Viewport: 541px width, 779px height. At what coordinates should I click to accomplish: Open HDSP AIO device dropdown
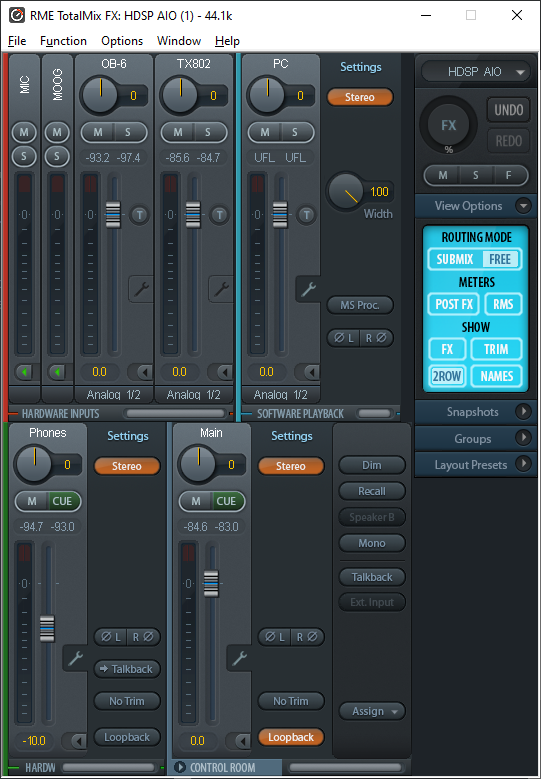(474, 72)
